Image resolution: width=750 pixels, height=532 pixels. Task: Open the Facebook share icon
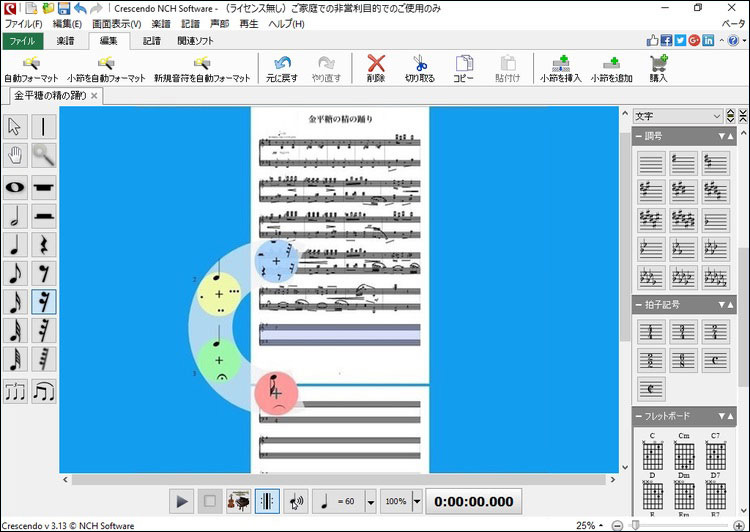(x=666, y=41)
